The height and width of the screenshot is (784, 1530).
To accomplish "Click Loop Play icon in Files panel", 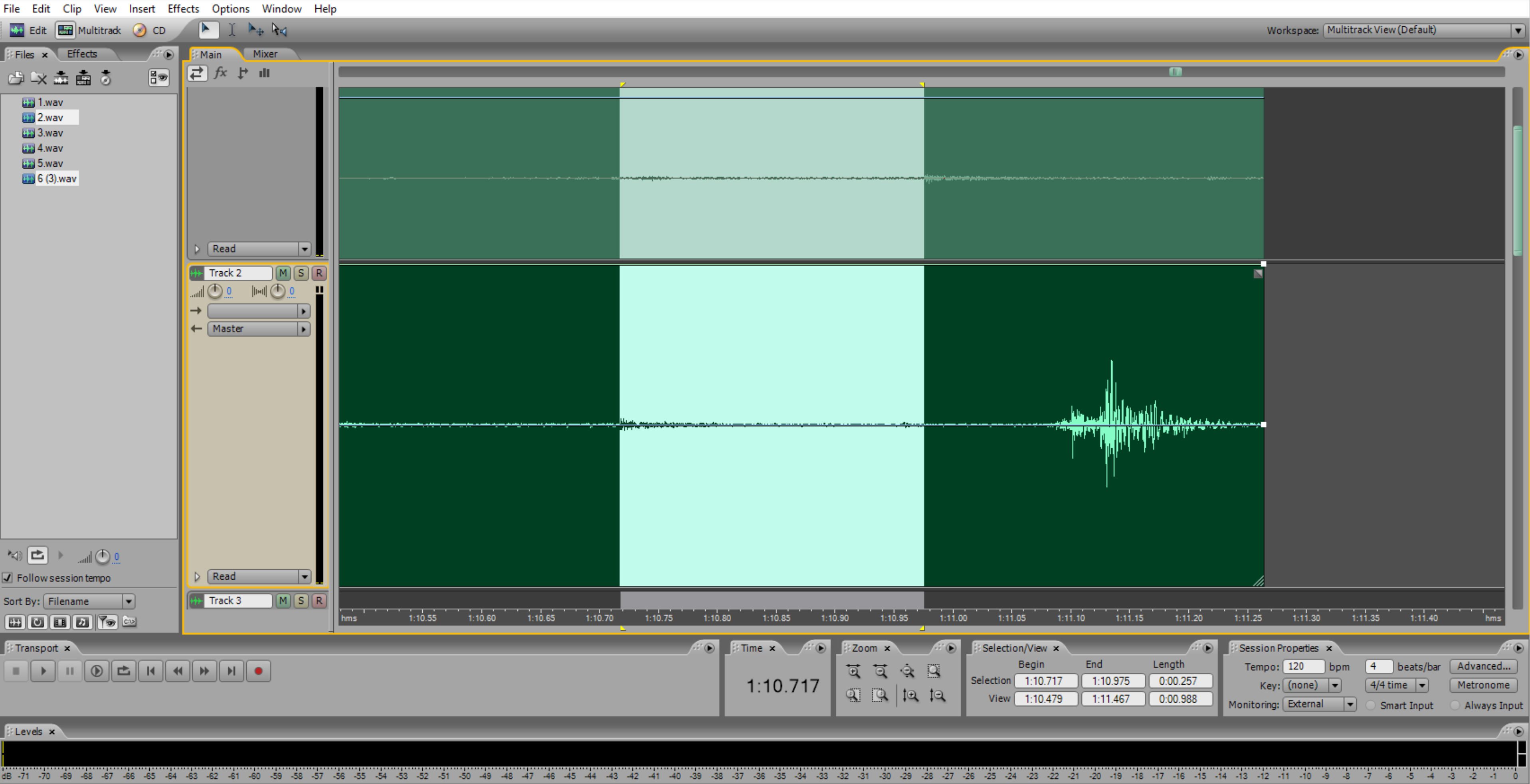I will click(x=37, y=555).
